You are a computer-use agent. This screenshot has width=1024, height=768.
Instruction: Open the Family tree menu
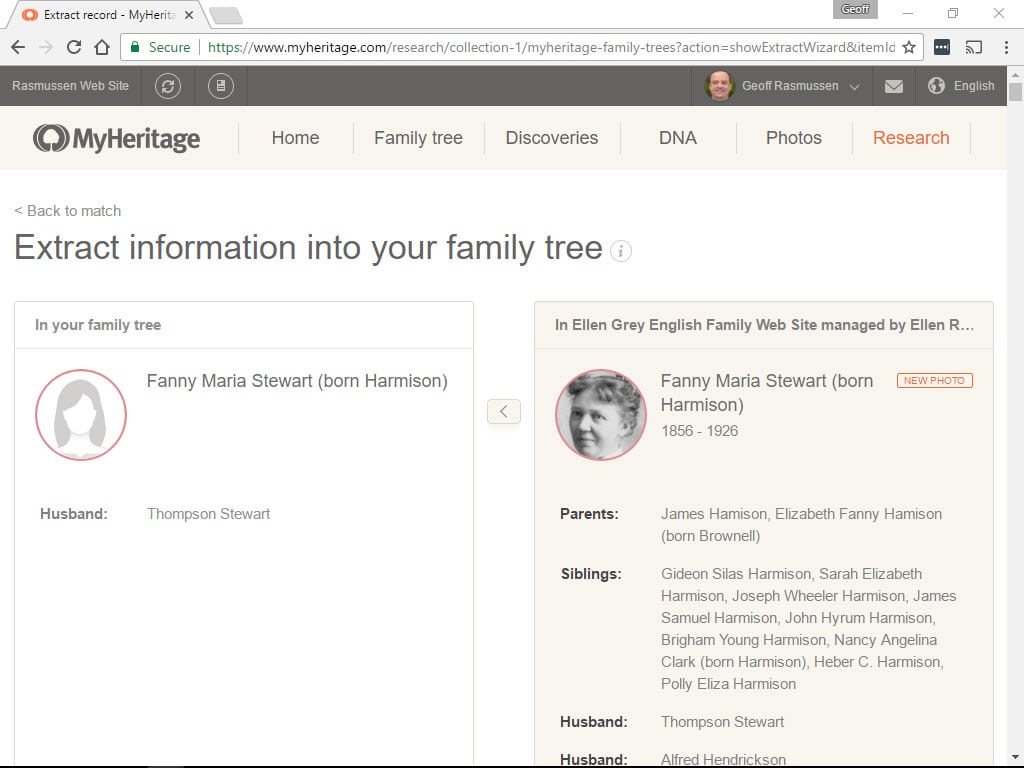pyautogui.click(x=418, y=138)
